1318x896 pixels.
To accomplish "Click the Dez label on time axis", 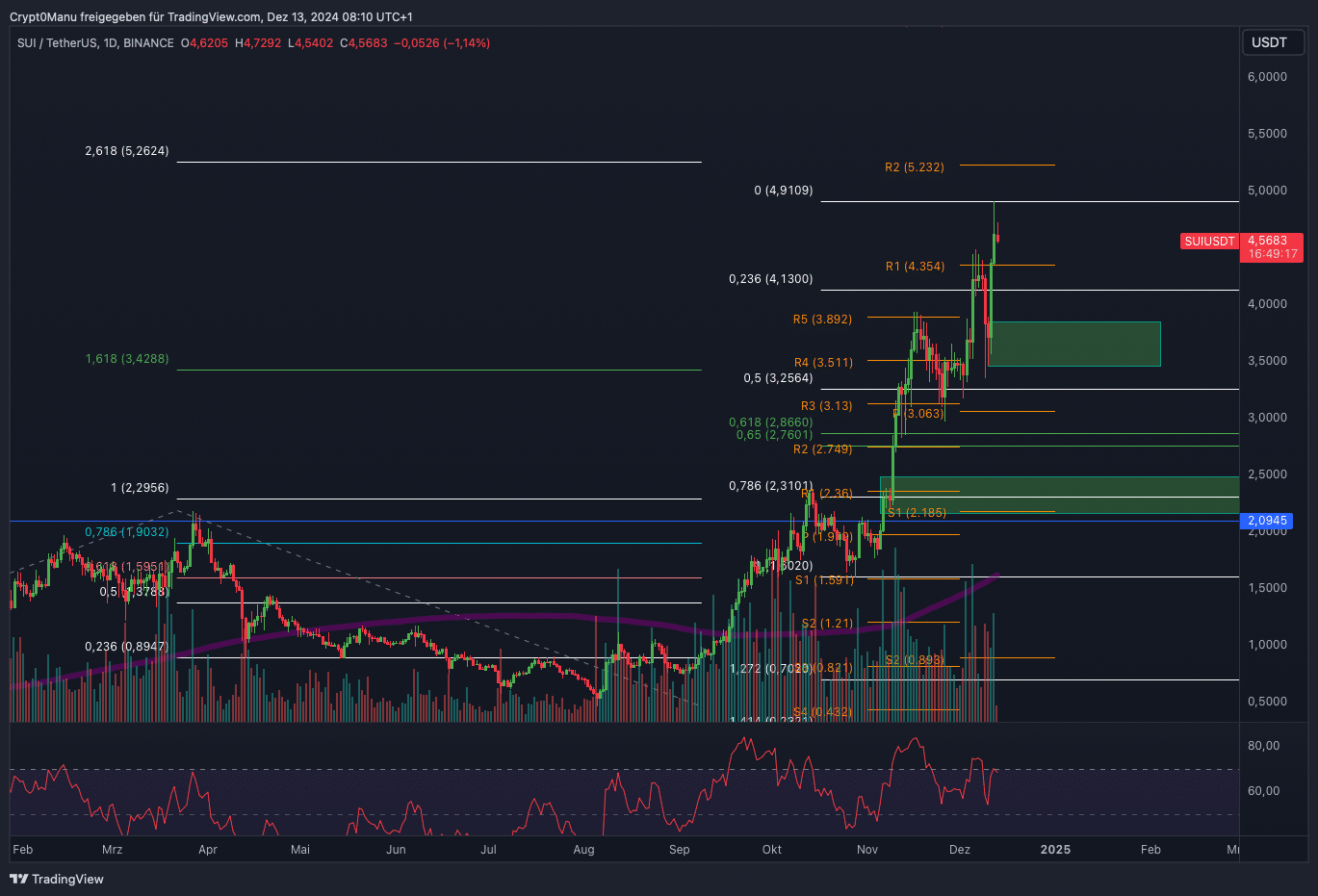I will 959,850.
